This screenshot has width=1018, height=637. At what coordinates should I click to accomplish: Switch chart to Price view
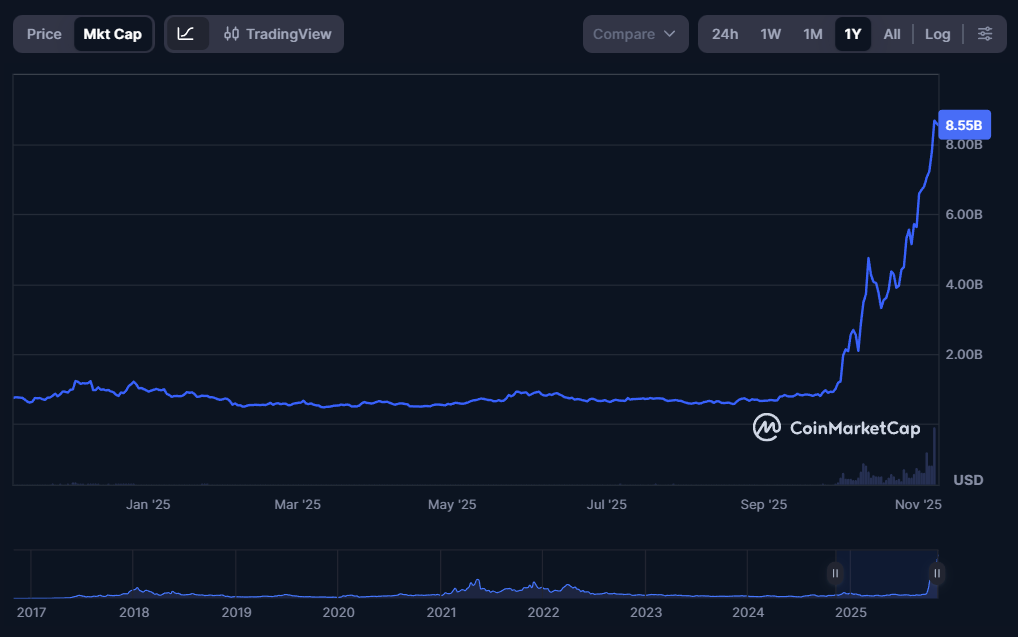click(x=43, y=33)
